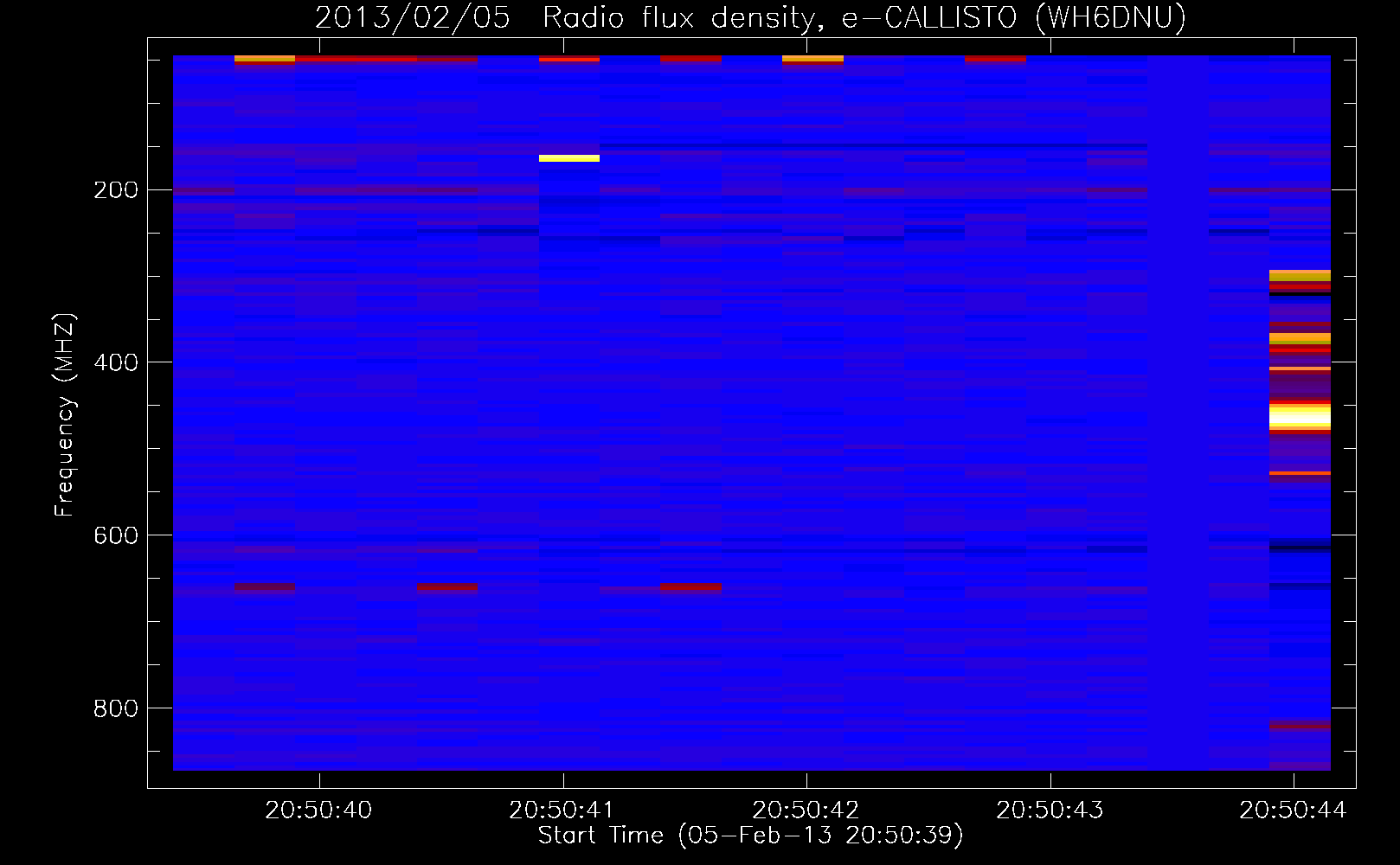Viewport: 1400px width, 865px height.
Task: Click the 20:50:43 time tick label
Action: click(1050, 810)
